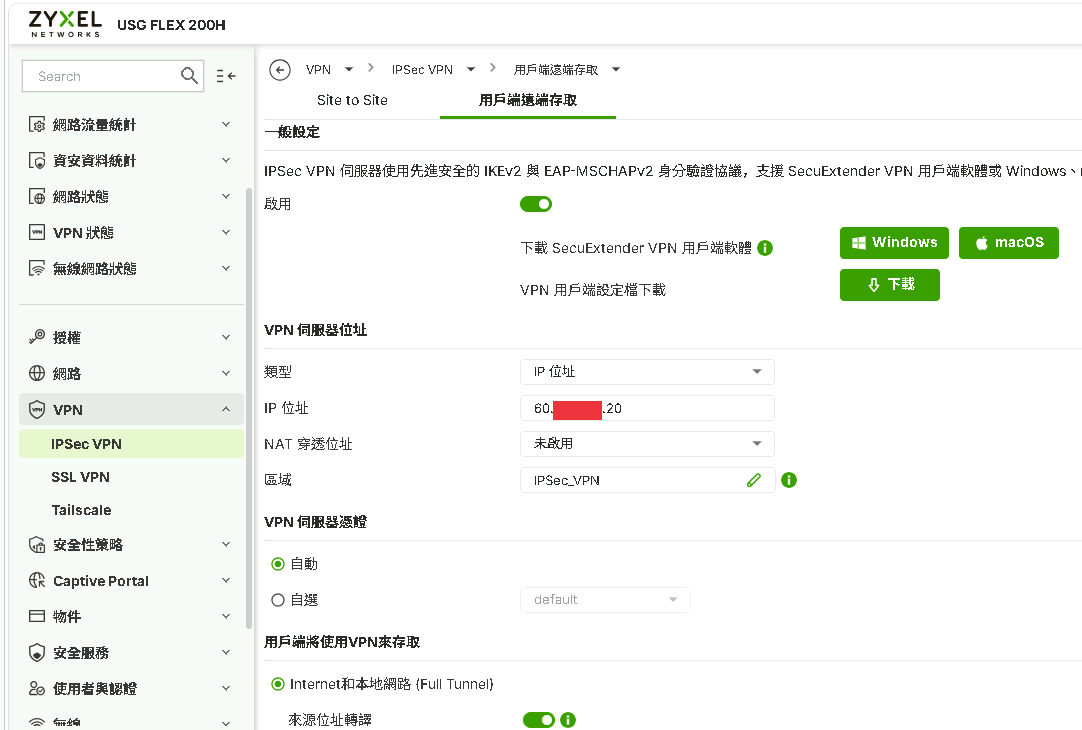Download SecuExtender for macOS
Image resolution: width=1082 pixels, height=730 pixels.
[x=1009, y=243]
